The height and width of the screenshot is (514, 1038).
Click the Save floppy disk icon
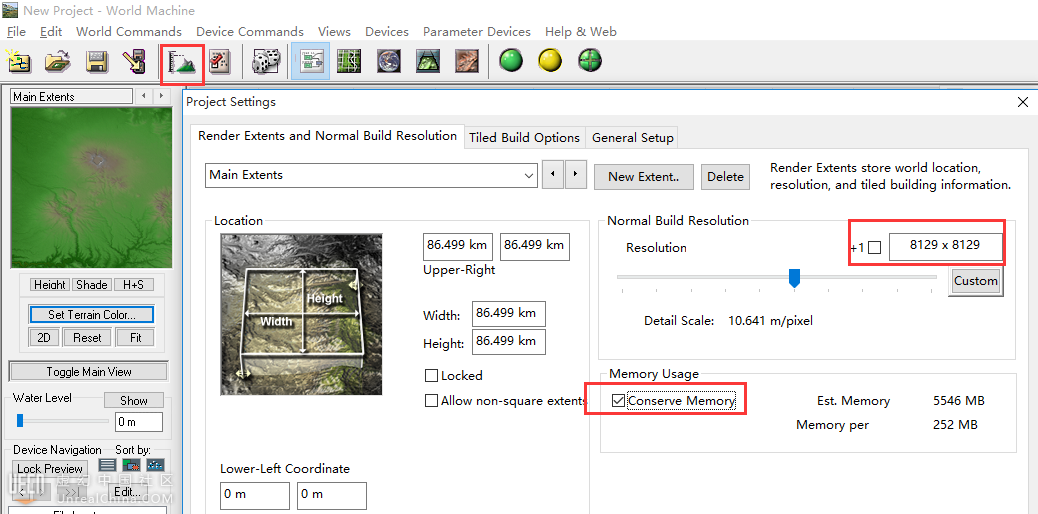tap(97, 61)
